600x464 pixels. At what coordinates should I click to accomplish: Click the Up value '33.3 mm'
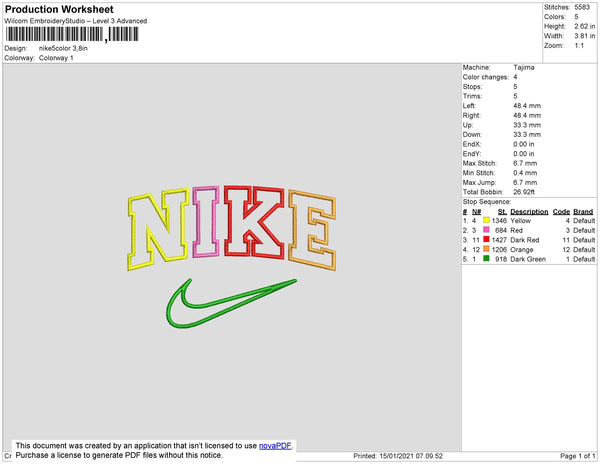point(527,125)
